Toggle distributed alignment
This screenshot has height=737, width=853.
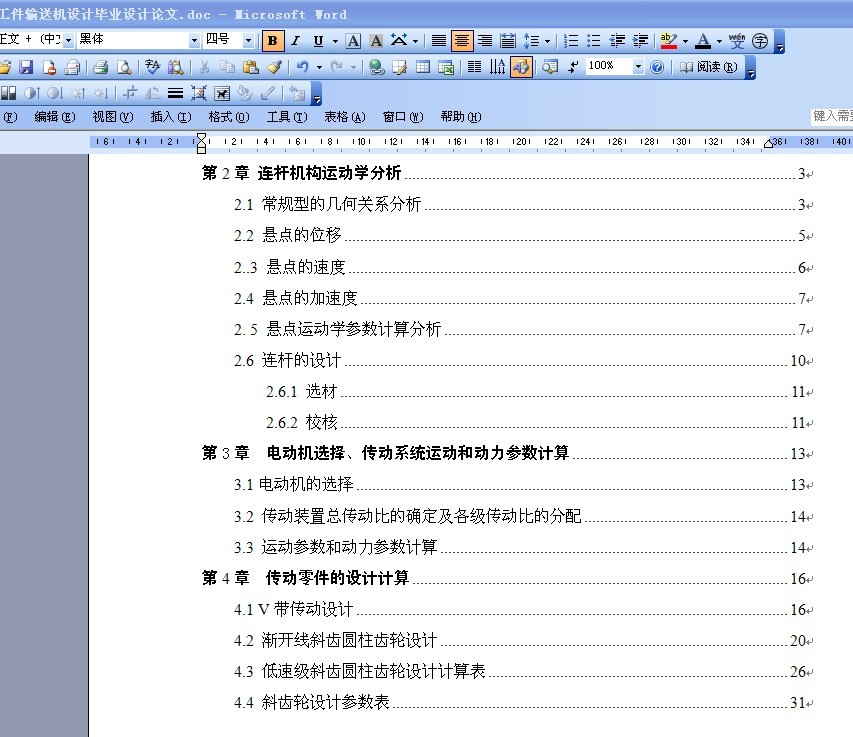click(508, 41)
